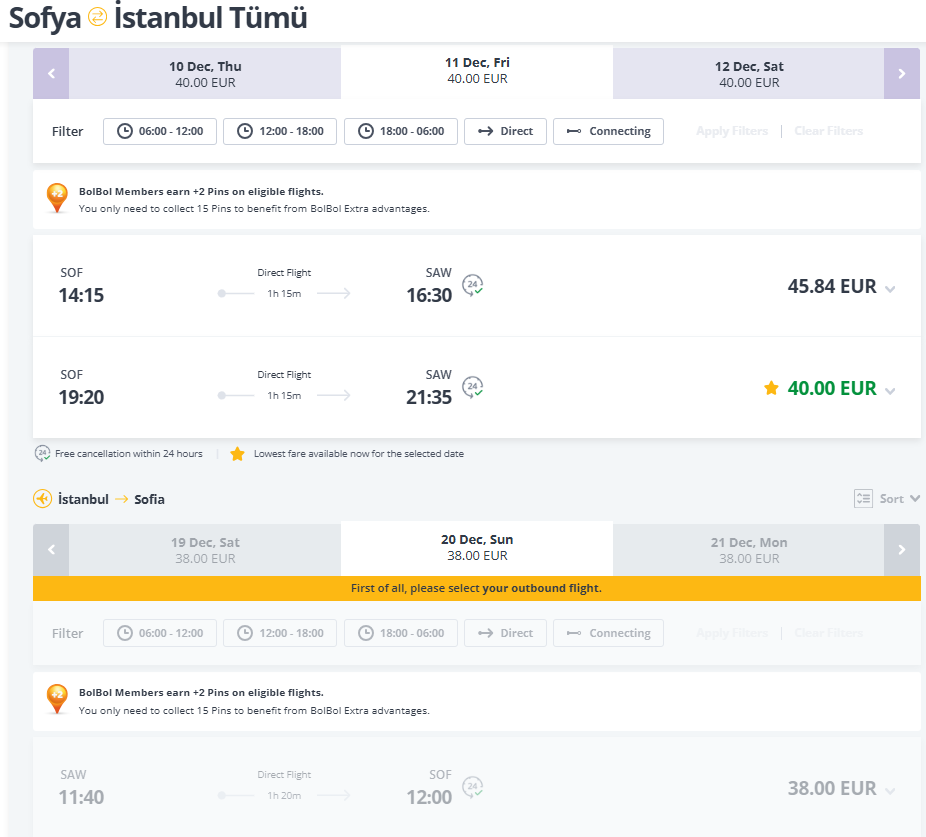Toggle return 12:00 - 18:00 time filter
This screenshot has height=837, width=926.
tap(280, 633)
